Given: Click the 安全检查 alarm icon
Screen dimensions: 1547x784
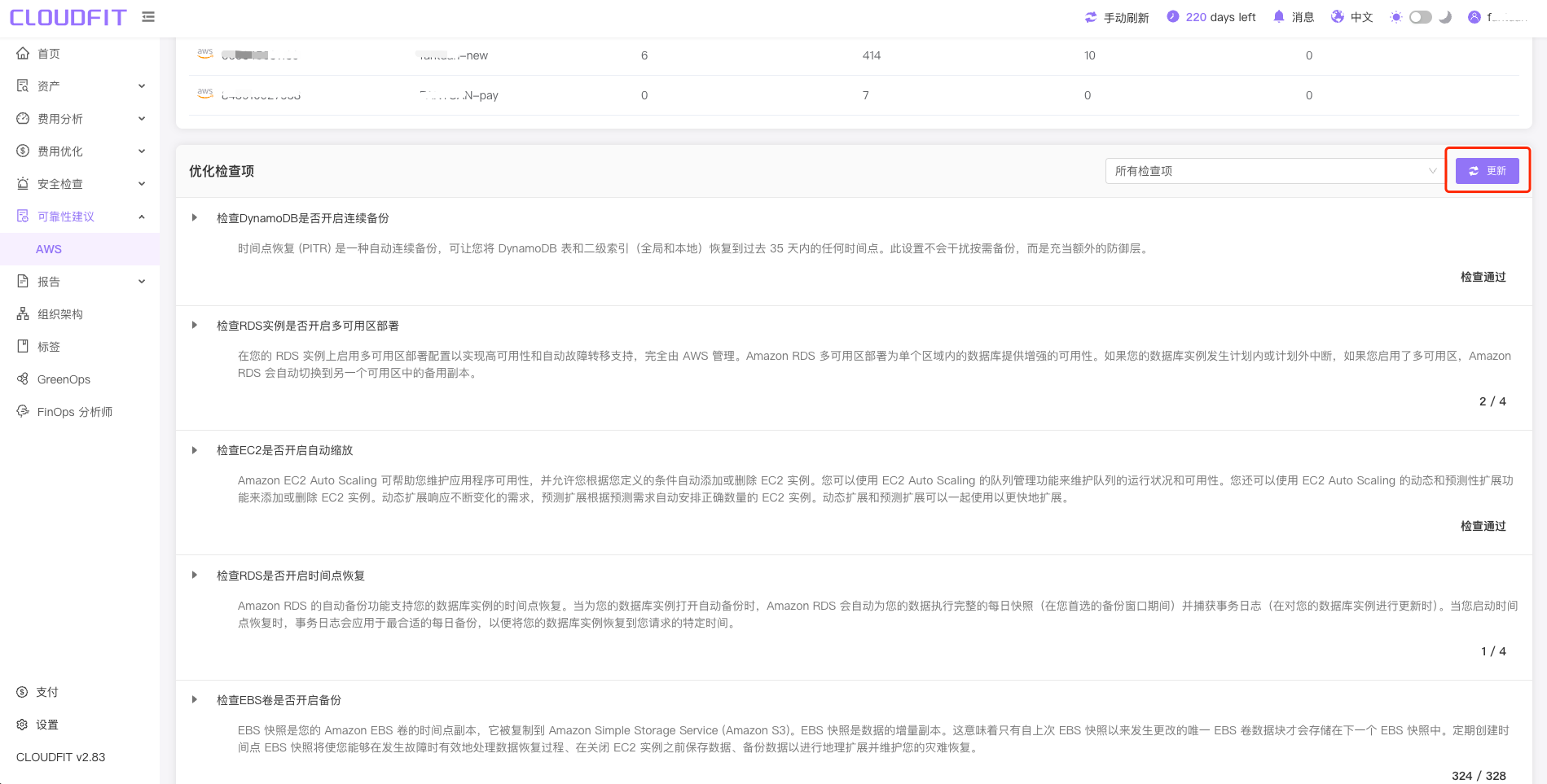Looking at the screenshot, I should (23, 183).
